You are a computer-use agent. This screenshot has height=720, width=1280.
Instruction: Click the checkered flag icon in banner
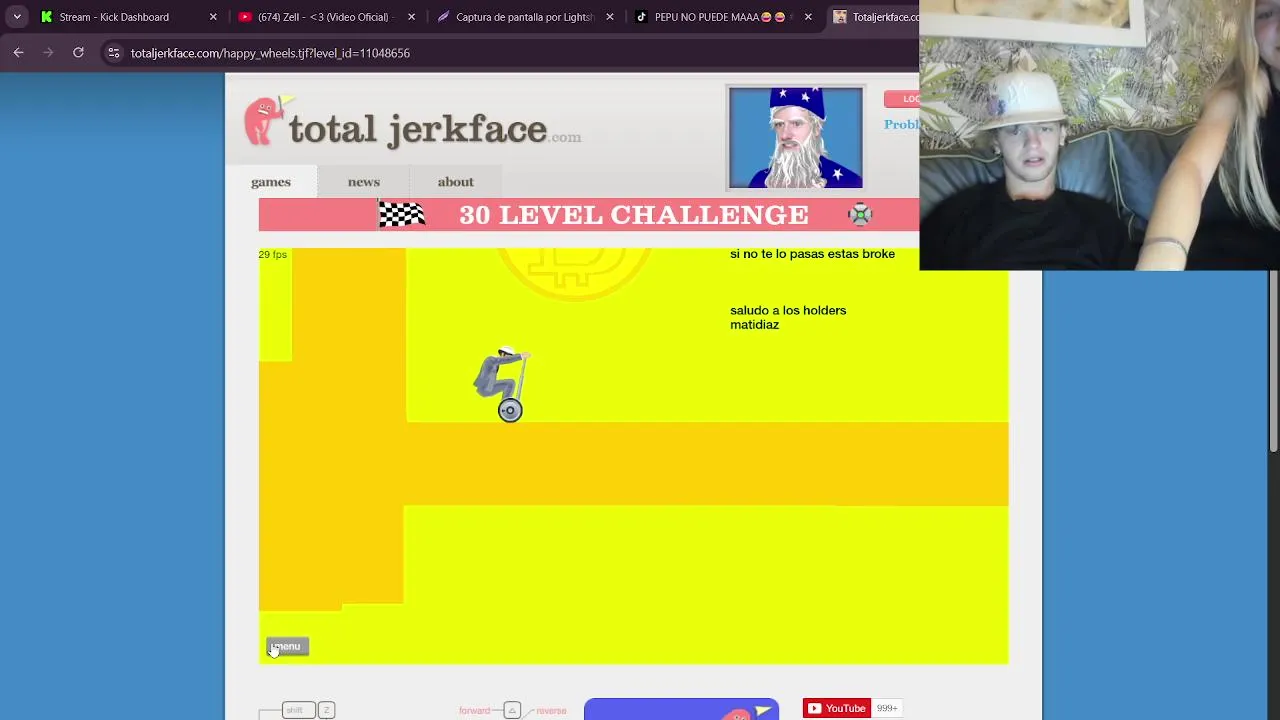(402, 214)
